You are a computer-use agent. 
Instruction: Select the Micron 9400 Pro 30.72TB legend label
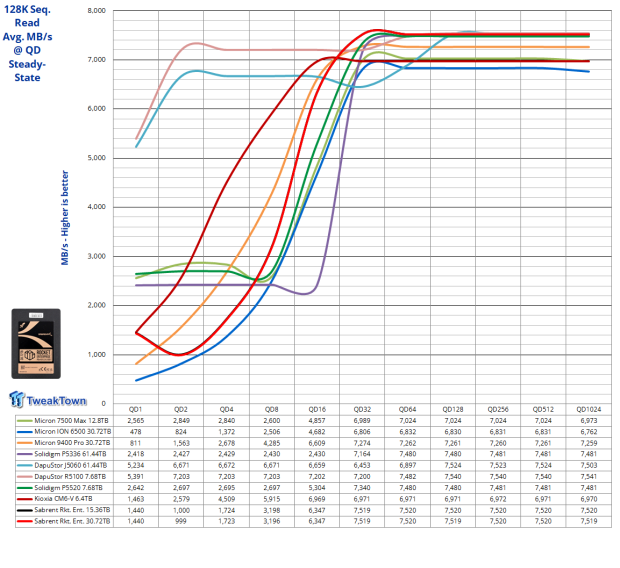[72, 443]
